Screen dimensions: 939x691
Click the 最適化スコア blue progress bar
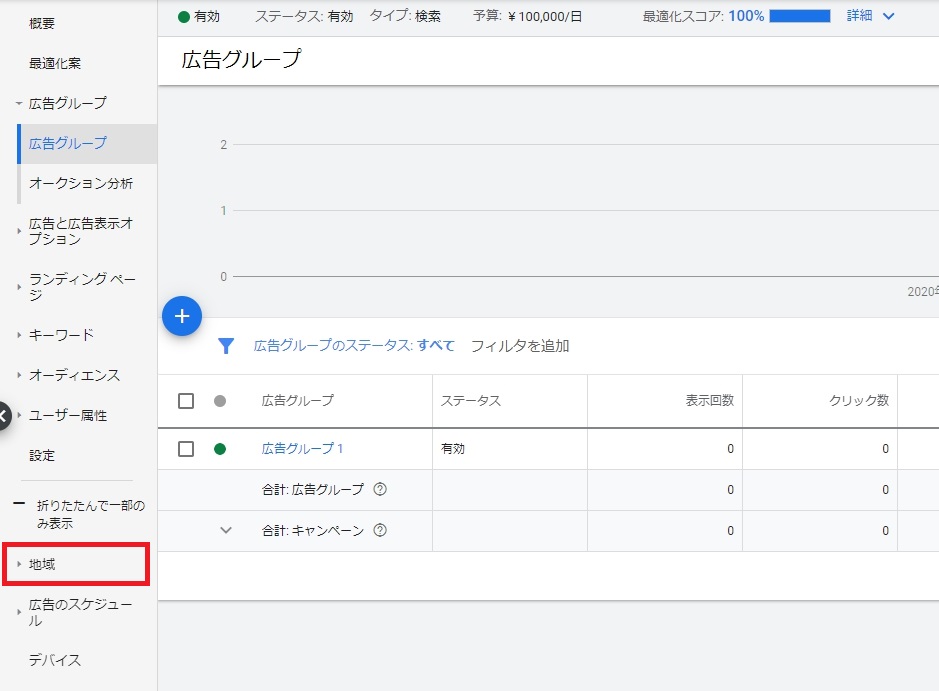tap(800, 16)
